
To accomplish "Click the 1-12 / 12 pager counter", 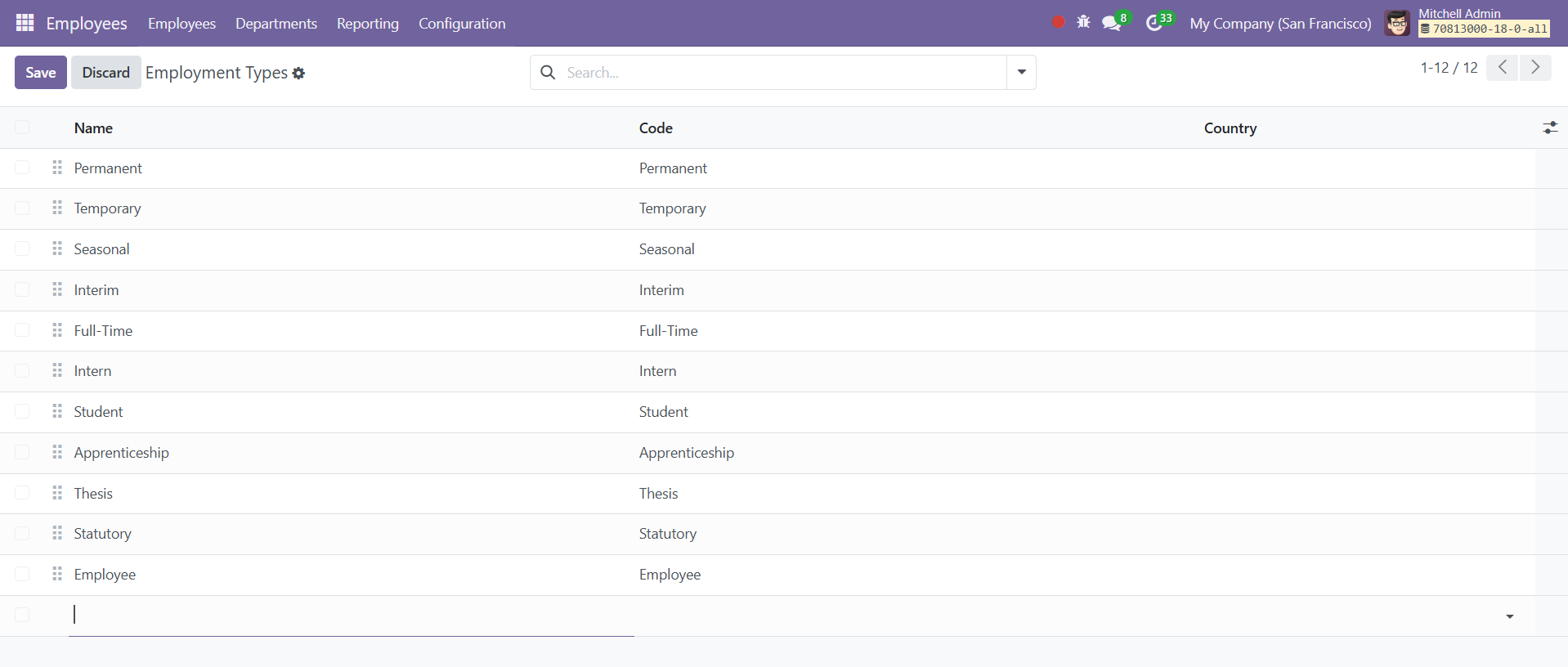I will (1449, 68).
